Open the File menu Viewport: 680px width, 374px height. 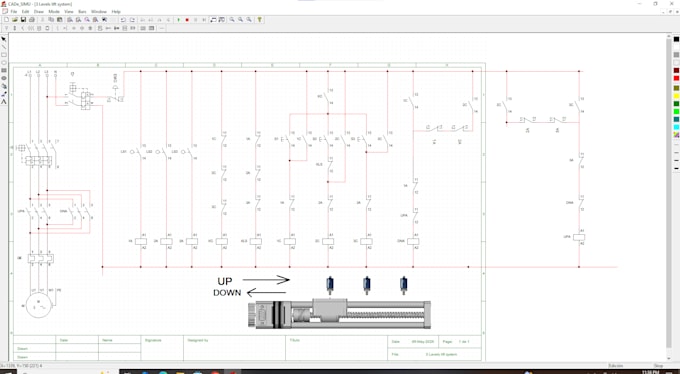pos(13,12)
